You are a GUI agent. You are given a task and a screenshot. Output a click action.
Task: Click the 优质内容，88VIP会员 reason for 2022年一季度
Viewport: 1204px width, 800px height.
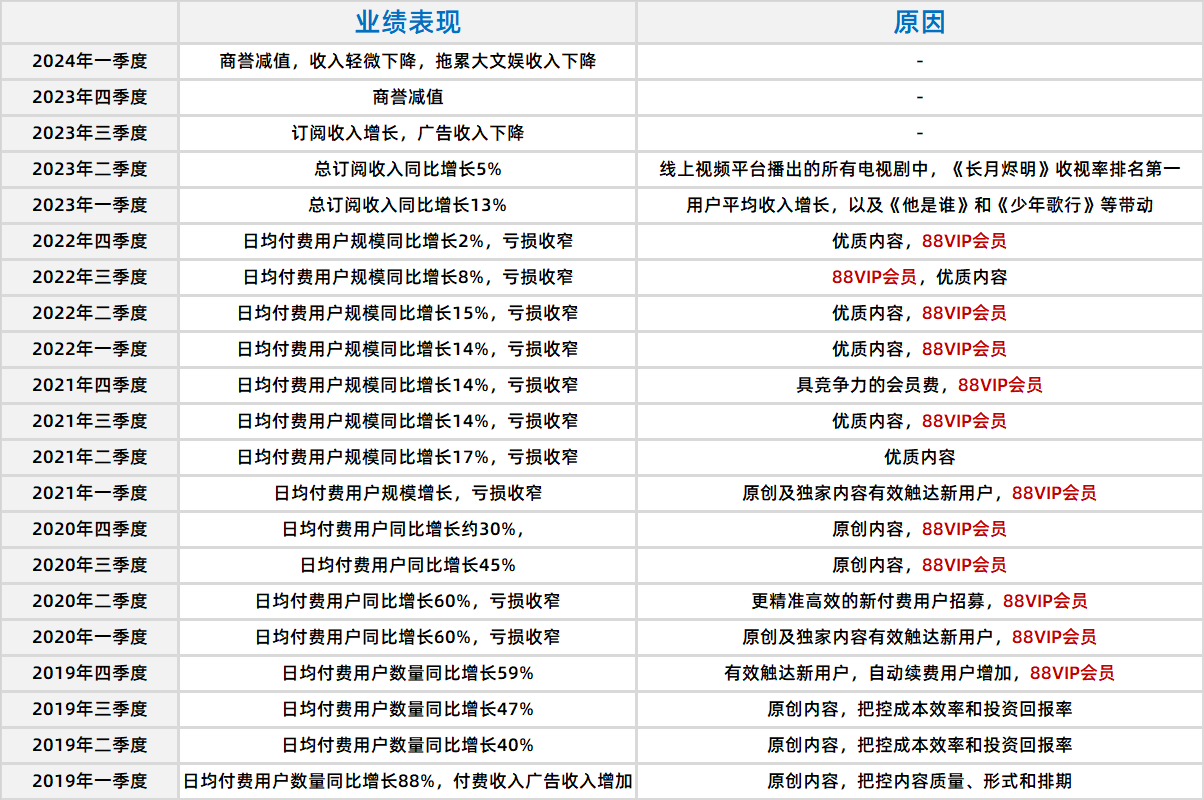[x=920, y=349]
